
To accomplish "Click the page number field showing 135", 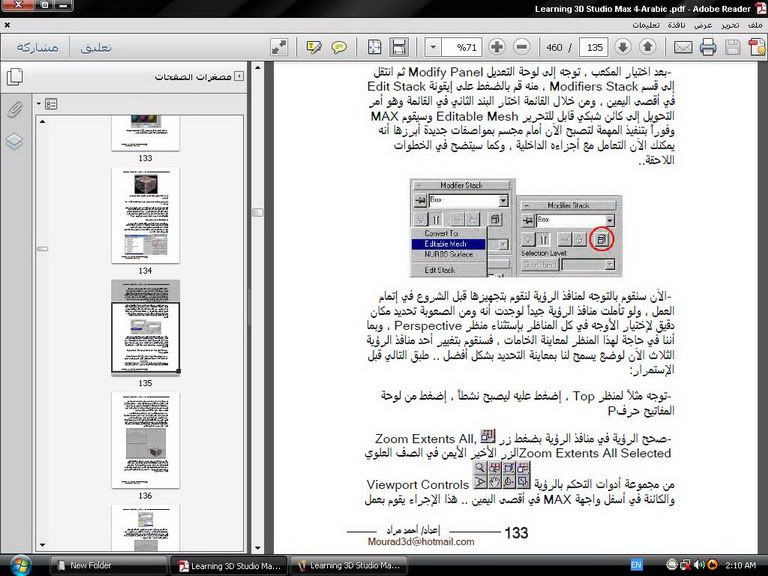I will pos(594,47).
